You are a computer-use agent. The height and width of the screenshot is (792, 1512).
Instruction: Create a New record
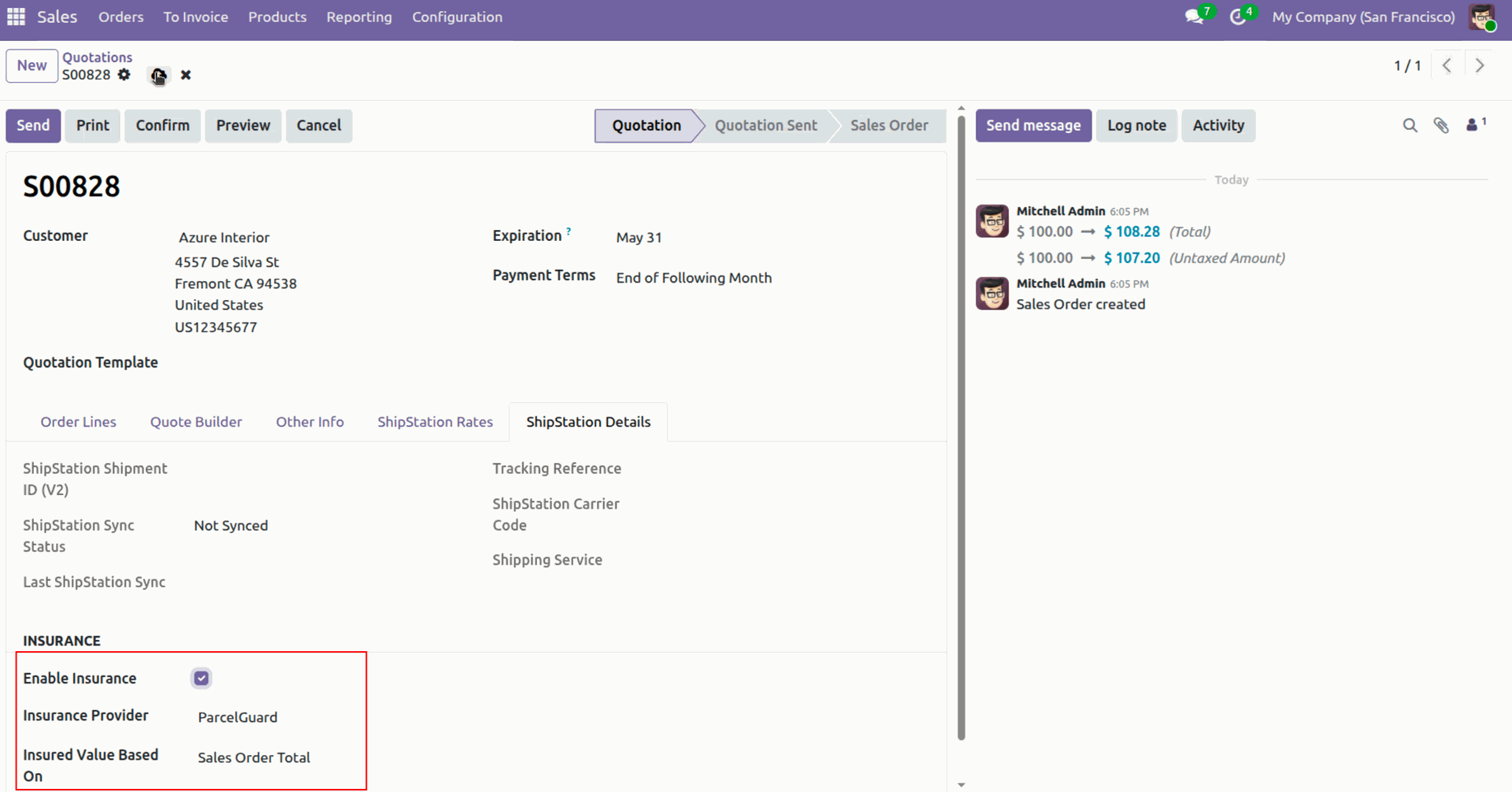(x=32, y=65)
